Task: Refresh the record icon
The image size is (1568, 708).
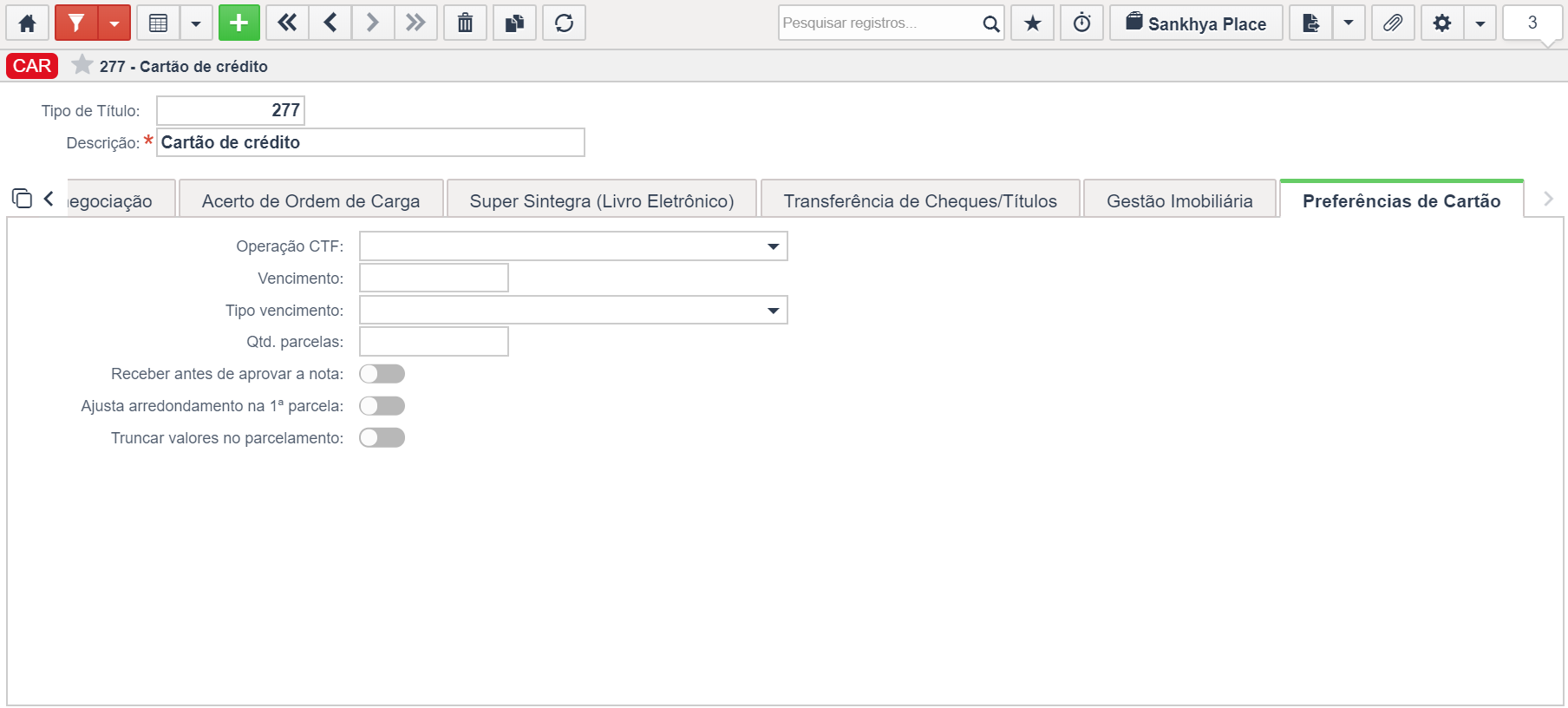Action: (564, 23)
